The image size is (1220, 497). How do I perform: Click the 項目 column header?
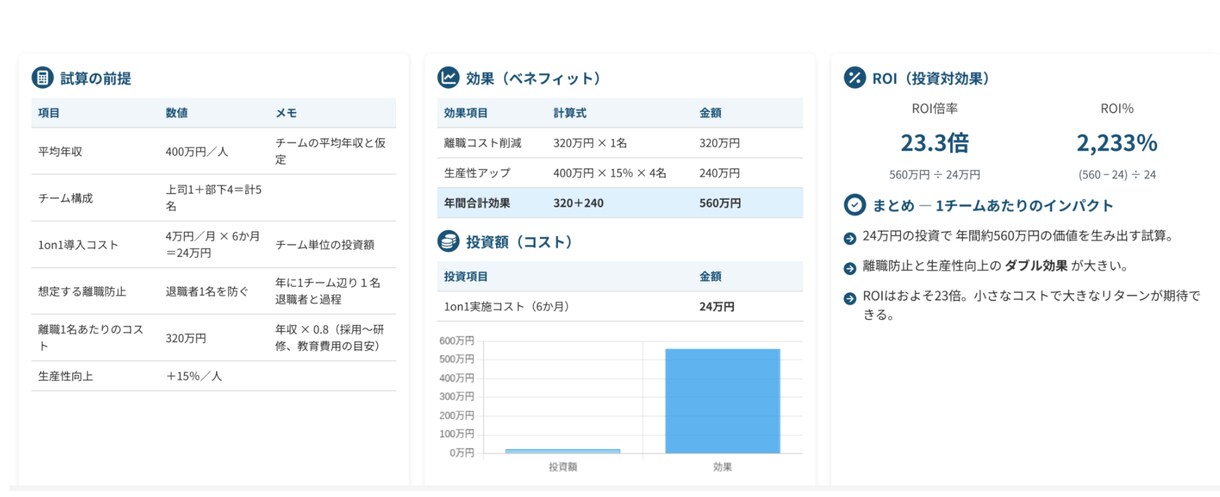tap(49, 113)
